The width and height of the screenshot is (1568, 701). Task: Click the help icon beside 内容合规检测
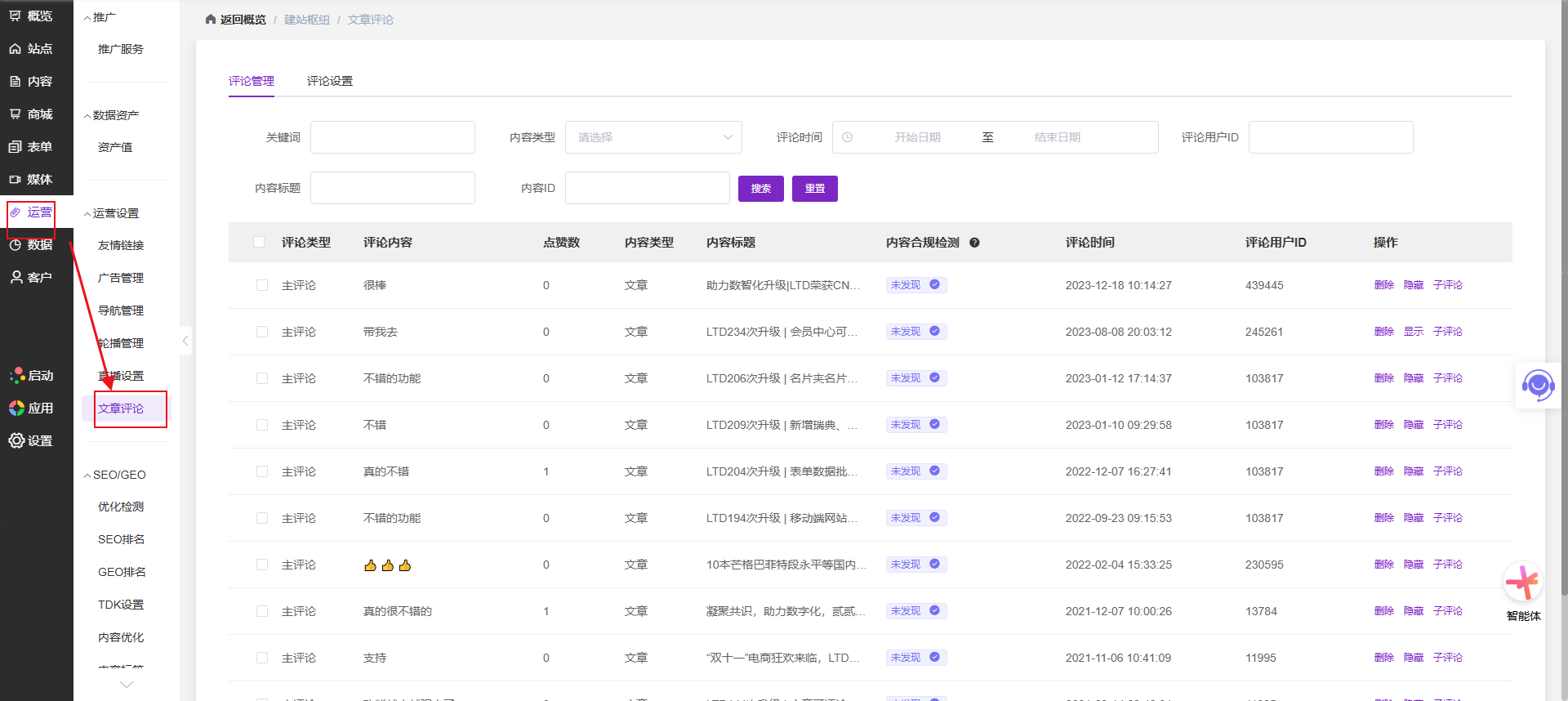pos(974,243)
